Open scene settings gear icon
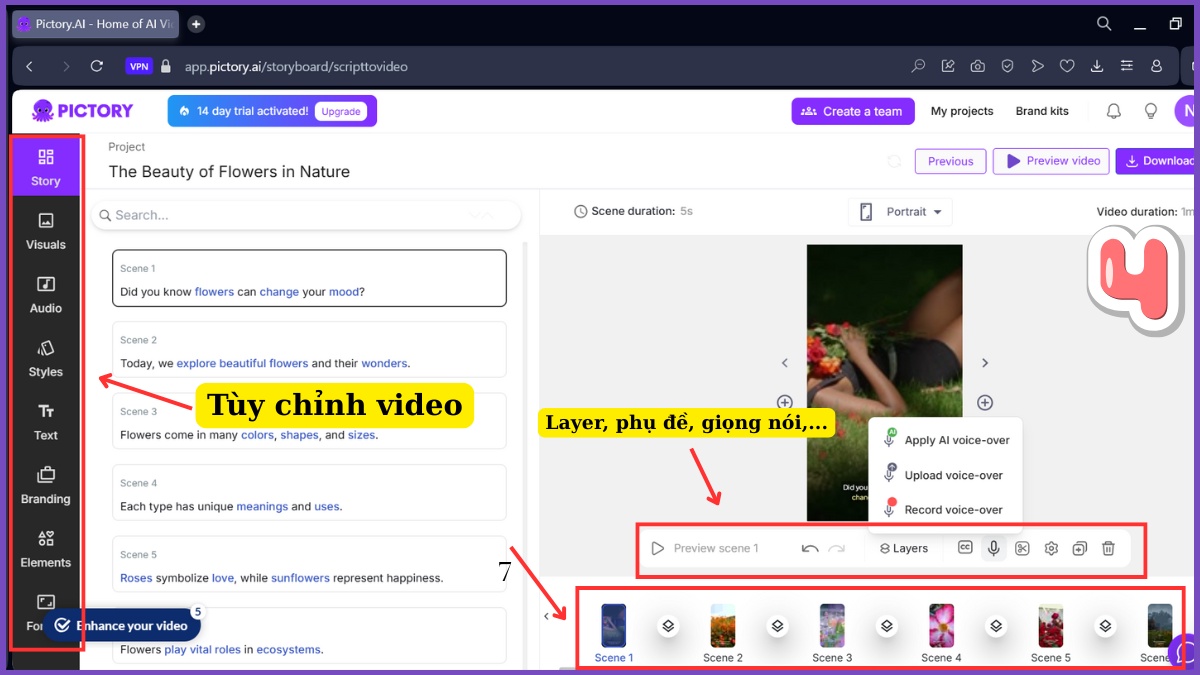Screen dimensions: 1200x675 pyautogui.click(x=1051, y=548)
